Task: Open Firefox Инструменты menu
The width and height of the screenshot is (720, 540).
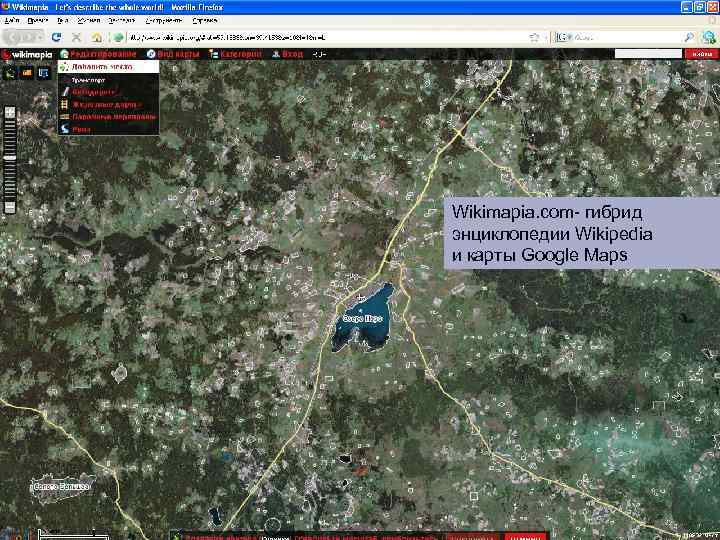Action: point(163,21)
